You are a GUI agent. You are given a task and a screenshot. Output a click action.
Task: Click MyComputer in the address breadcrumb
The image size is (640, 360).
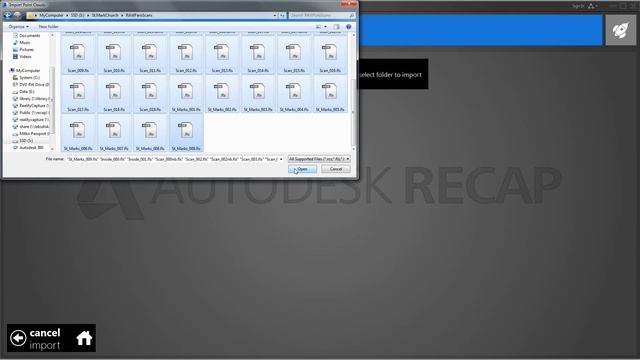(x=51, y=15)
